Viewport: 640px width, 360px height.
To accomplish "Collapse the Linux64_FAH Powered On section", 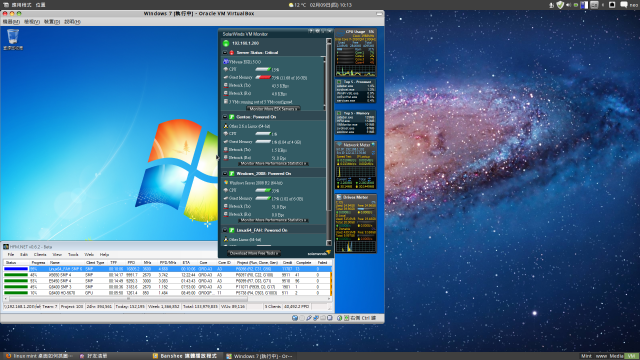I will tap(224, 230).
